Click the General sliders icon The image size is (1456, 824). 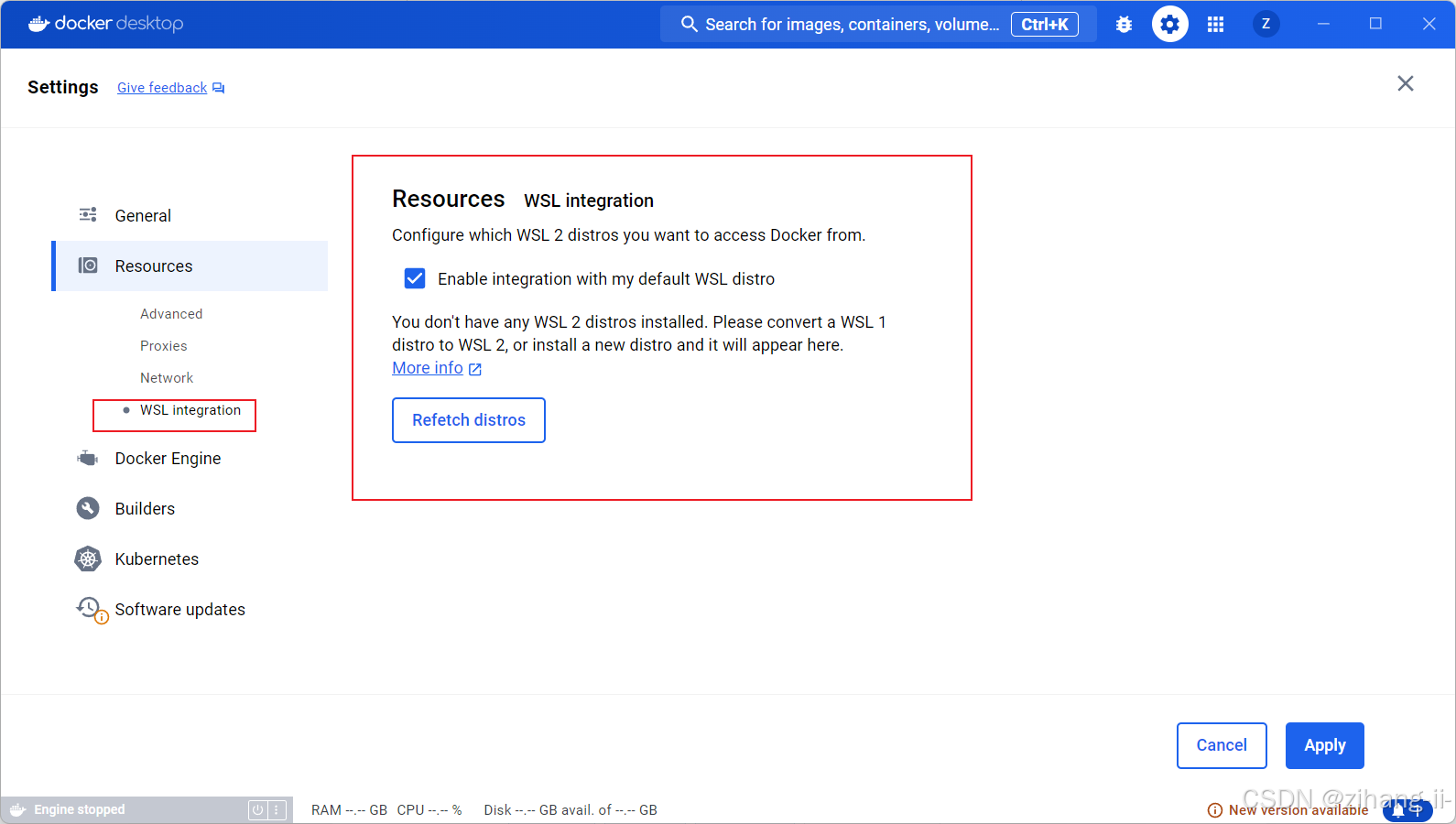click(88, 214)
